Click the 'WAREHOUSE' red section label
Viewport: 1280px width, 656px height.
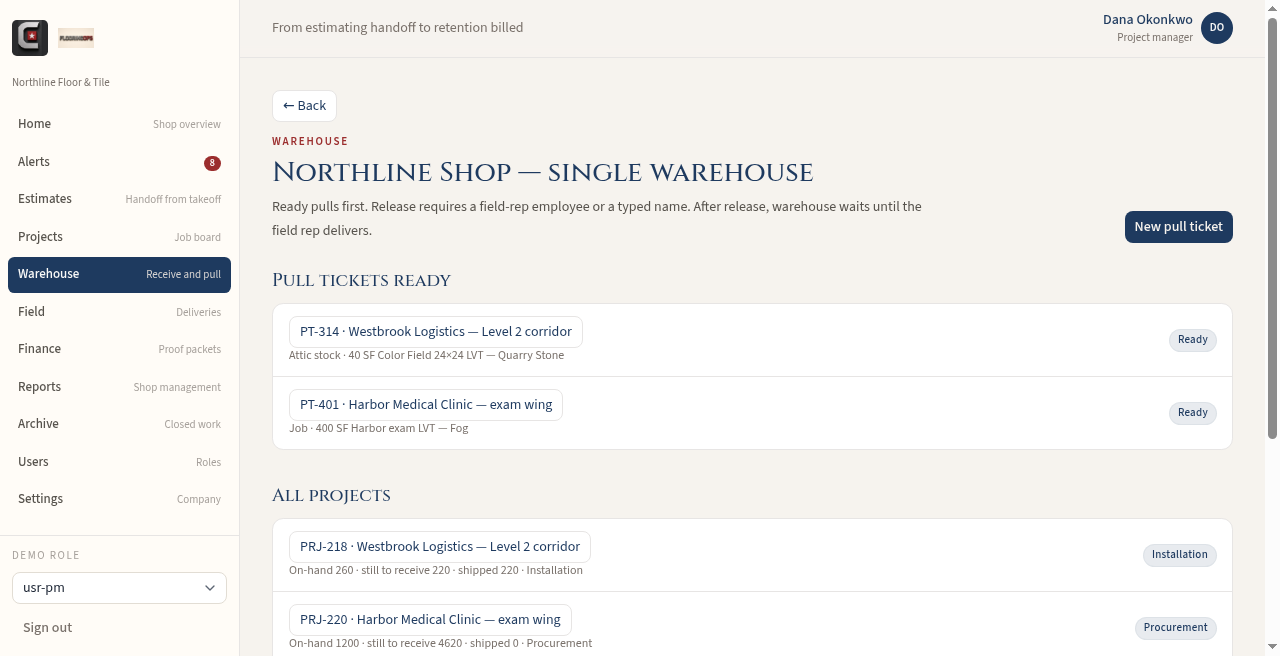click(310, 142)
